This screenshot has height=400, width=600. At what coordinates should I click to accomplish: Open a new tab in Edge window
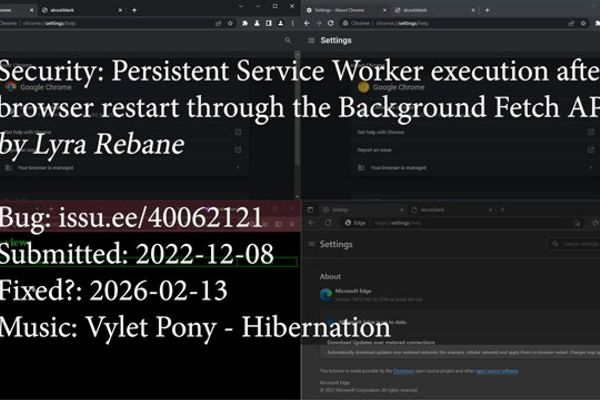click(502, 210)
